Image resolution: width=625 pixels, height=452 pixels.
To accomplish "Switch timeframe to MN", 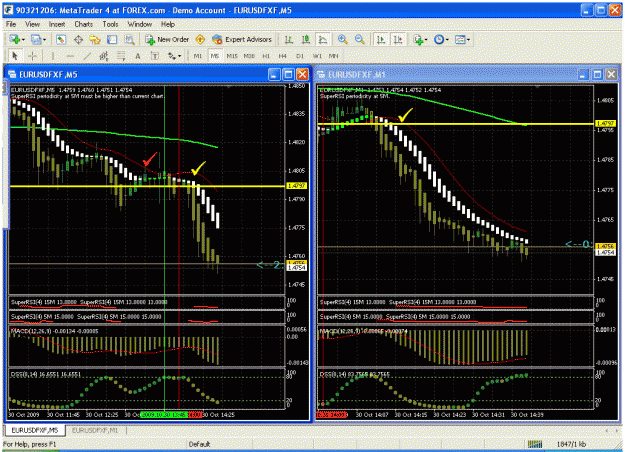I will [x=334, y=56].
